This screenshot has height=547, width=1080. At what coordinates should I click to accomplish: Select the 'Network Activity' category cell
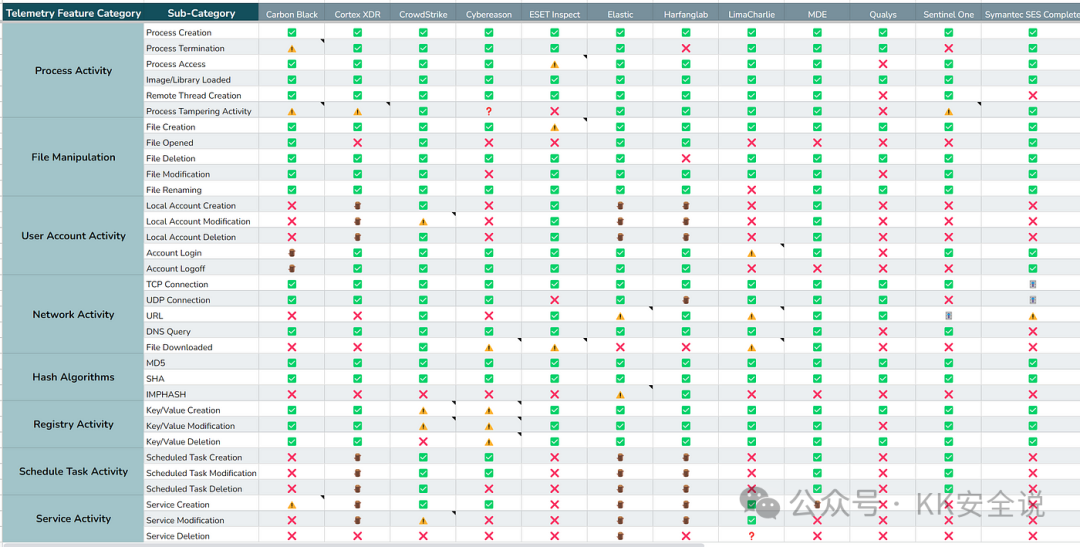[73, 315]
